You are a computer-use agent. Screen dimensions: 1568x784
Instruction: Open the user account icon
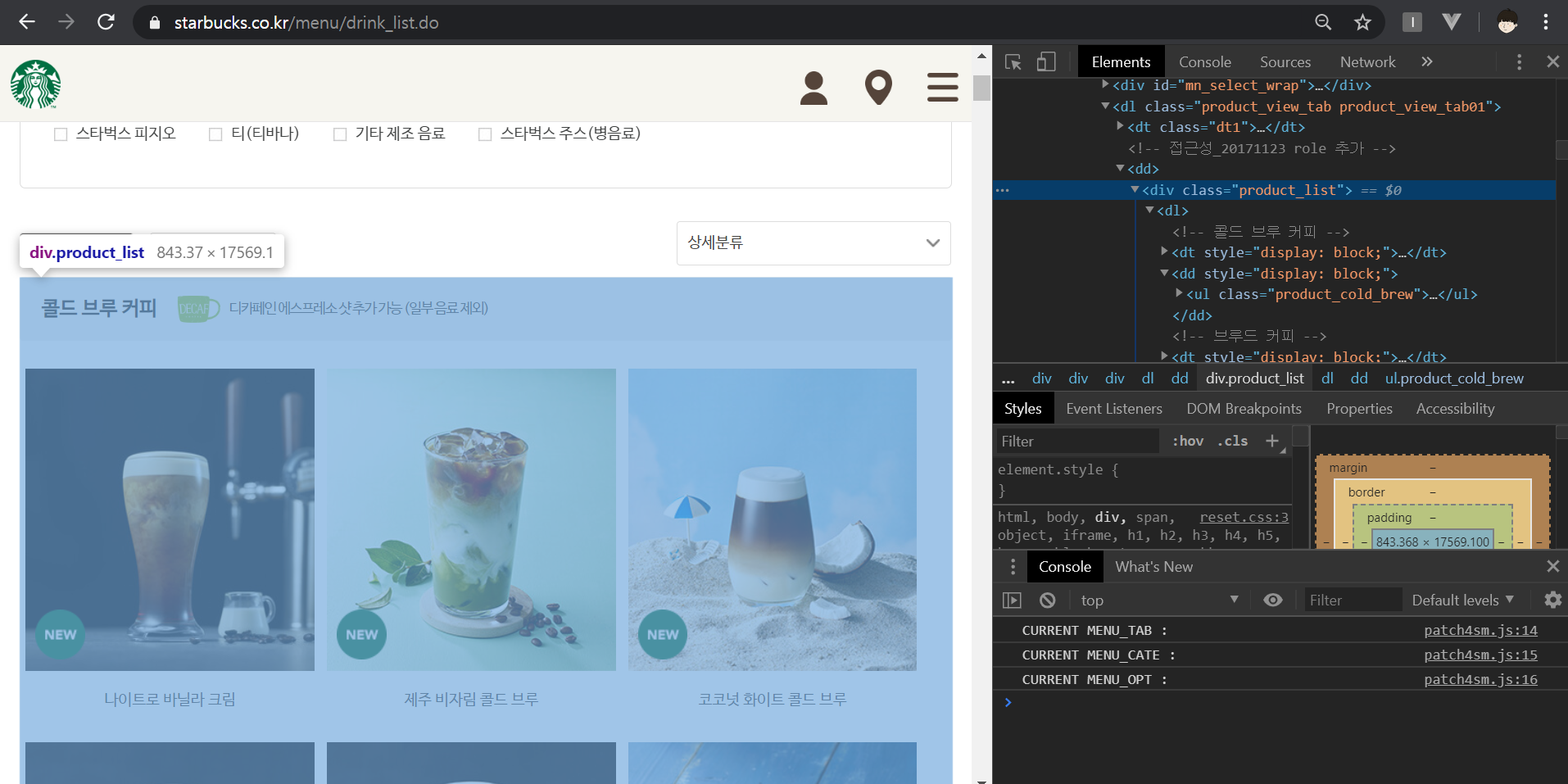pyautogui.click(x=813, y=88)
